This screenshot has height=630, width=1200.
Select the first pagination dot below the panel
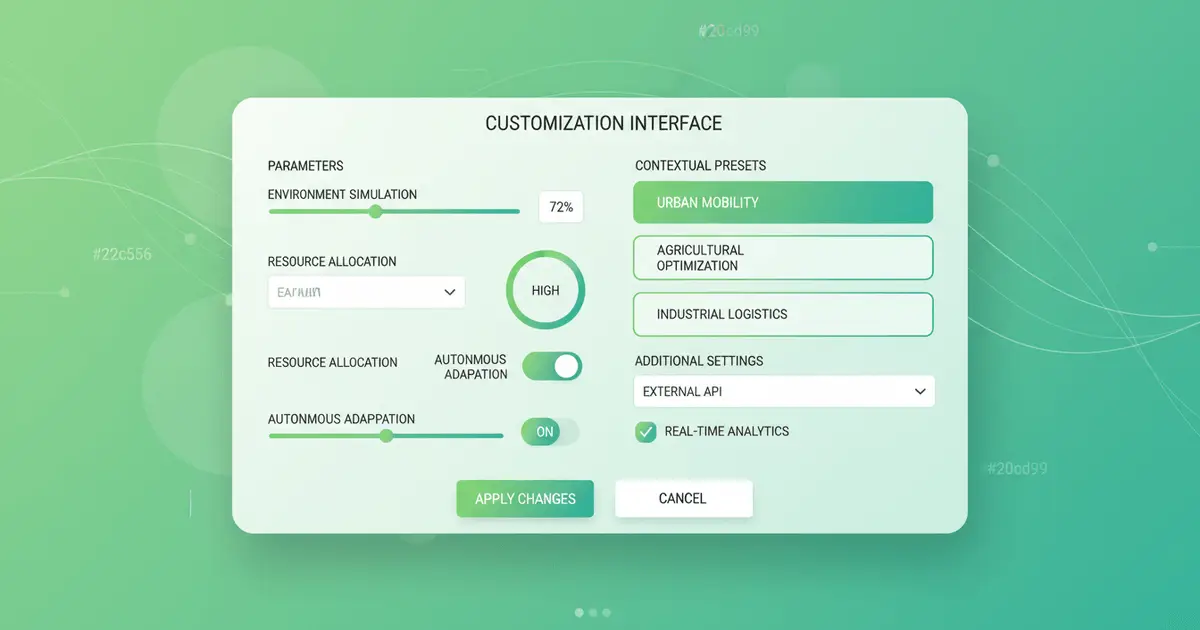coord(579,612)
